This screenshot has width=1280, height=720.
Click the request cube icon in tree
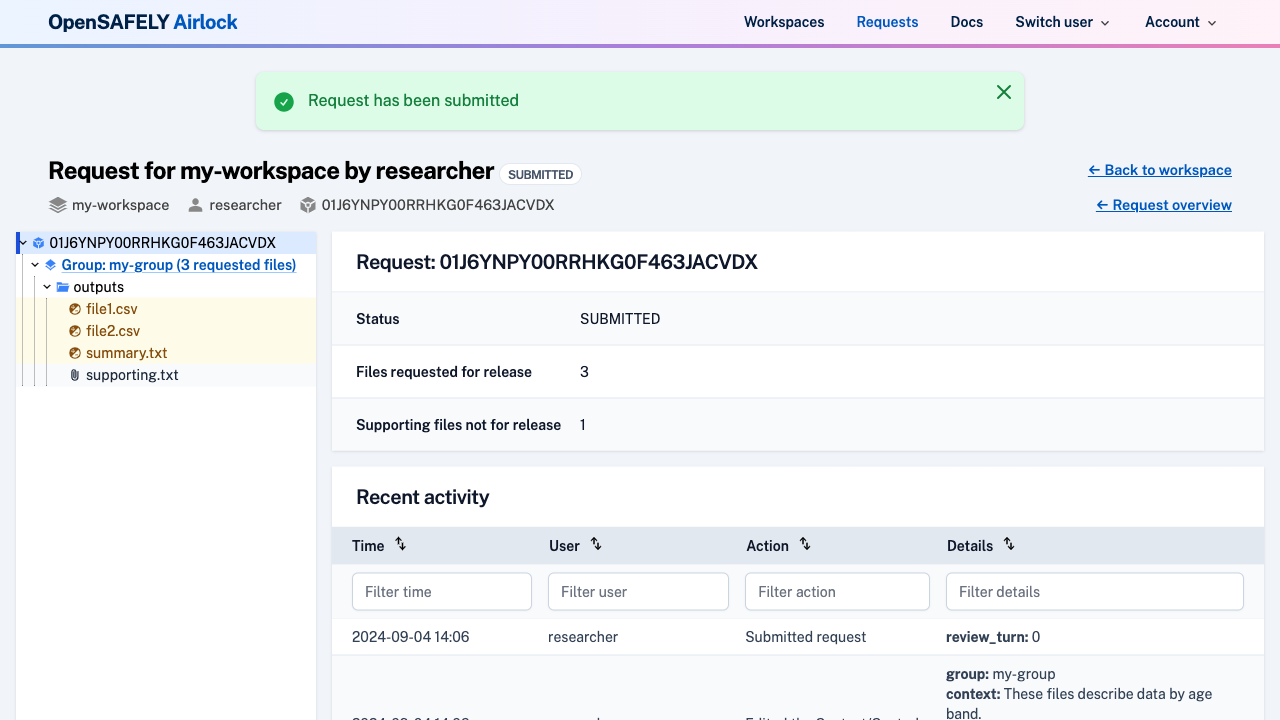pyautogui.click(x=38, y=243)
